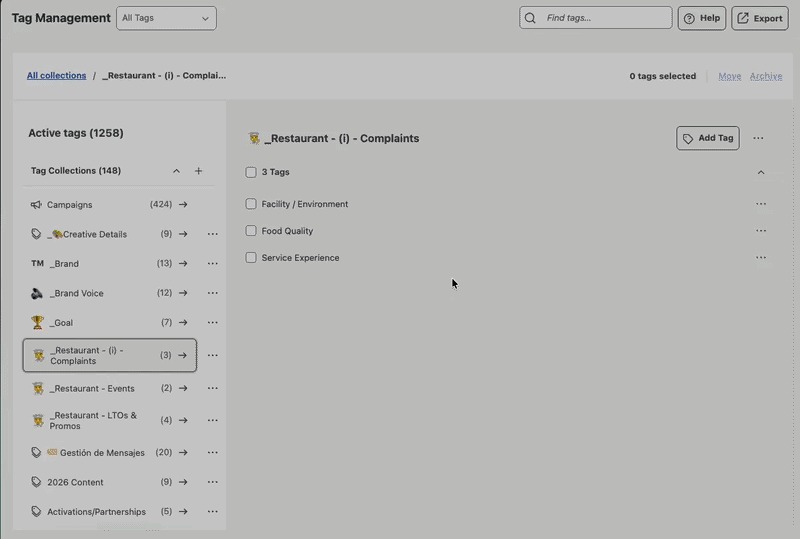
Task: Collapse the 3 Tags list chevron
Action: tap(761, 173)
